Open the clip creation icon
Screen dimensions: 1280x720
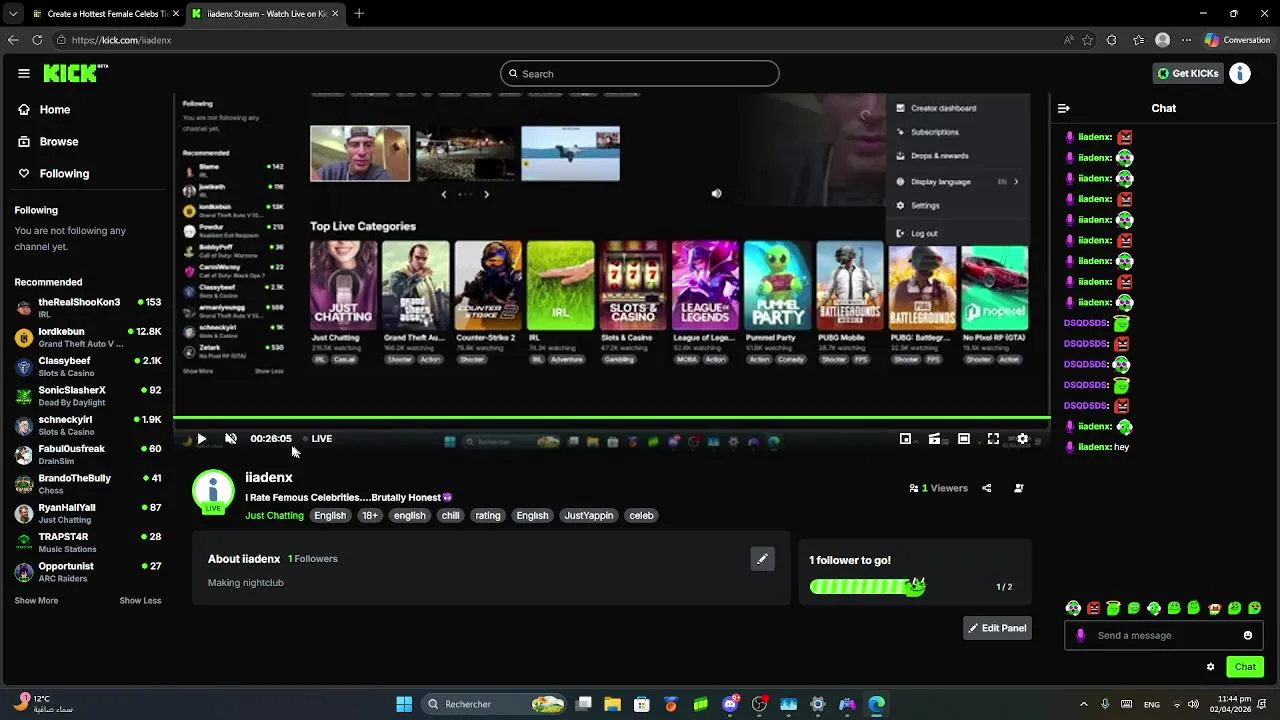pyautogui.click(x=934, y=438)
